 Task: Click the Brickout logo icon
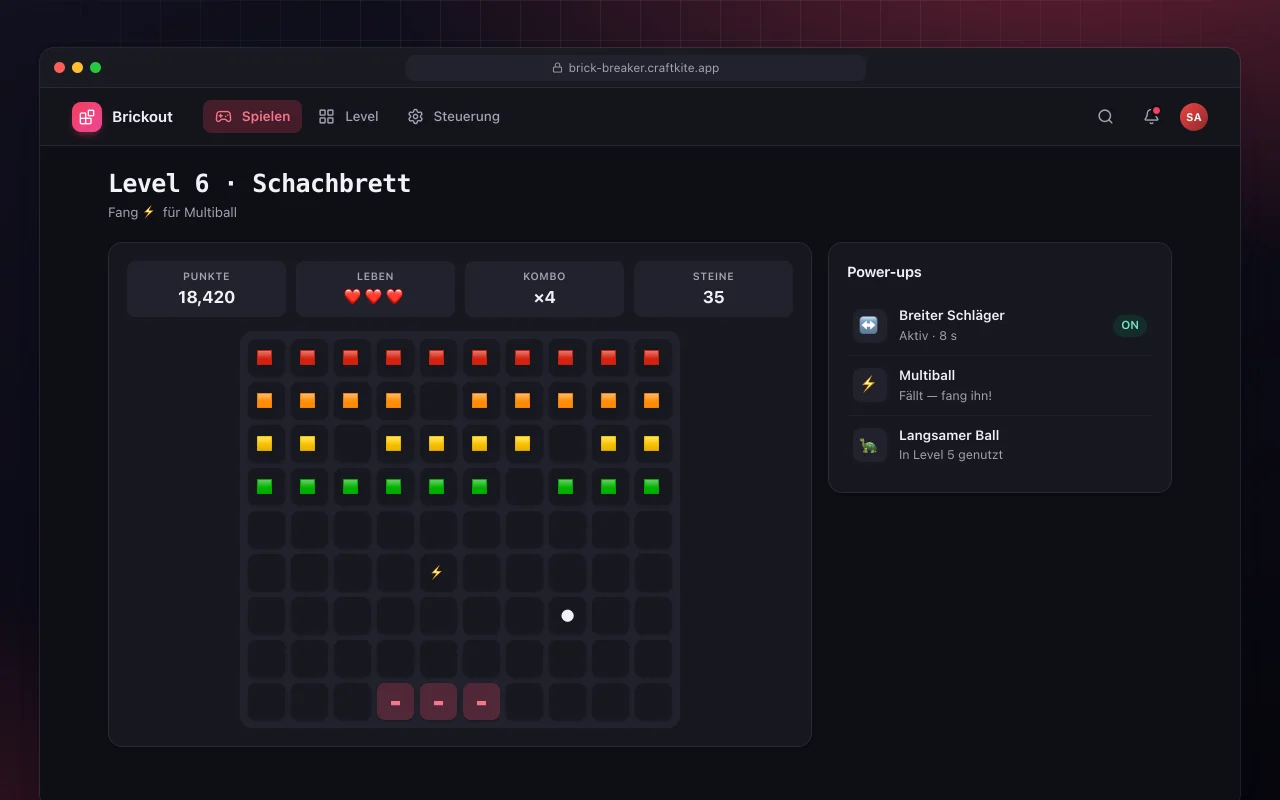coord(87,117)
